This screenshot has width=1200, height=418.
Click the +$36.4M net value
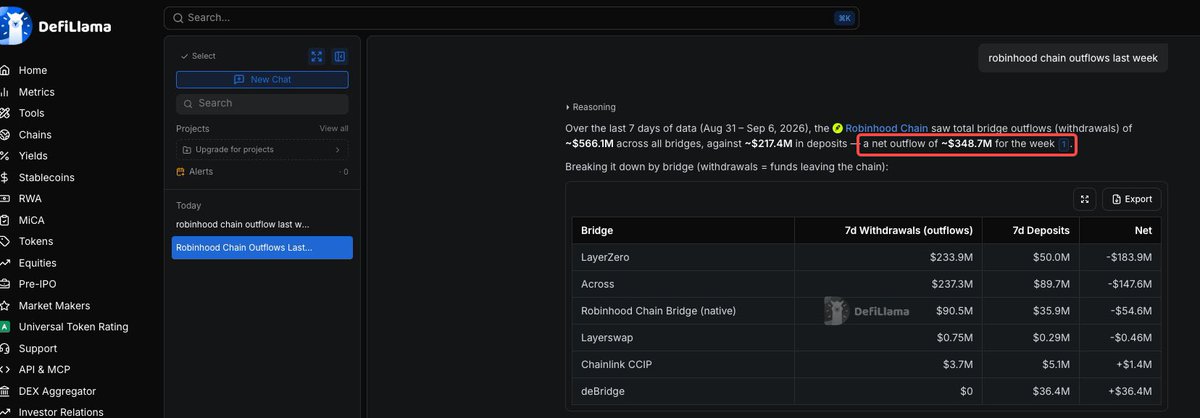pos(1128,391)
